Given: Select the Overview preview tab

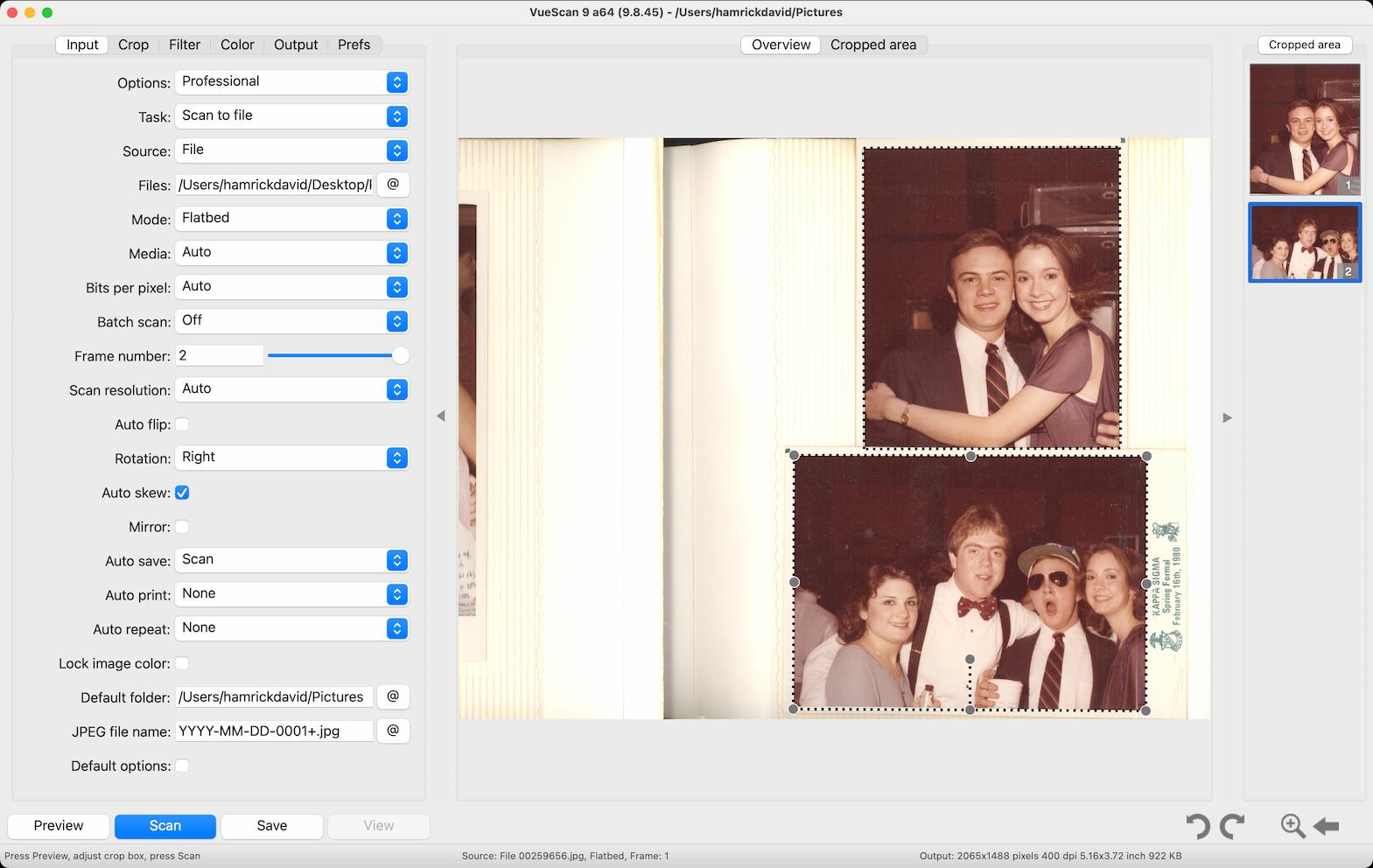Looking at the screenshot, I should click(781, 45).
